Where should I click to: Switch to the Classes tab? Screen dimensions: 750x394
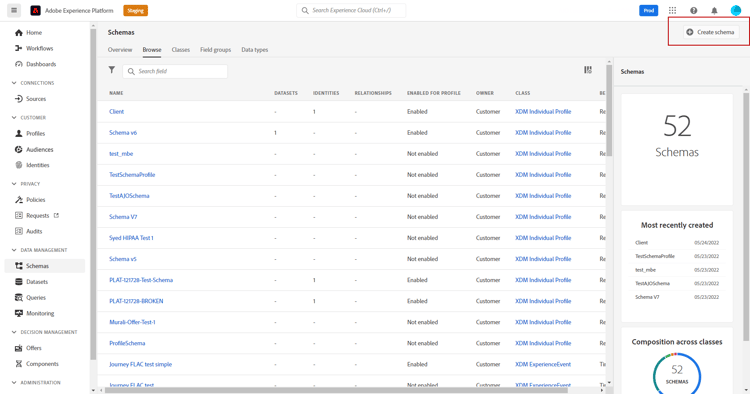pyautogui.click(x=181, y=50)
